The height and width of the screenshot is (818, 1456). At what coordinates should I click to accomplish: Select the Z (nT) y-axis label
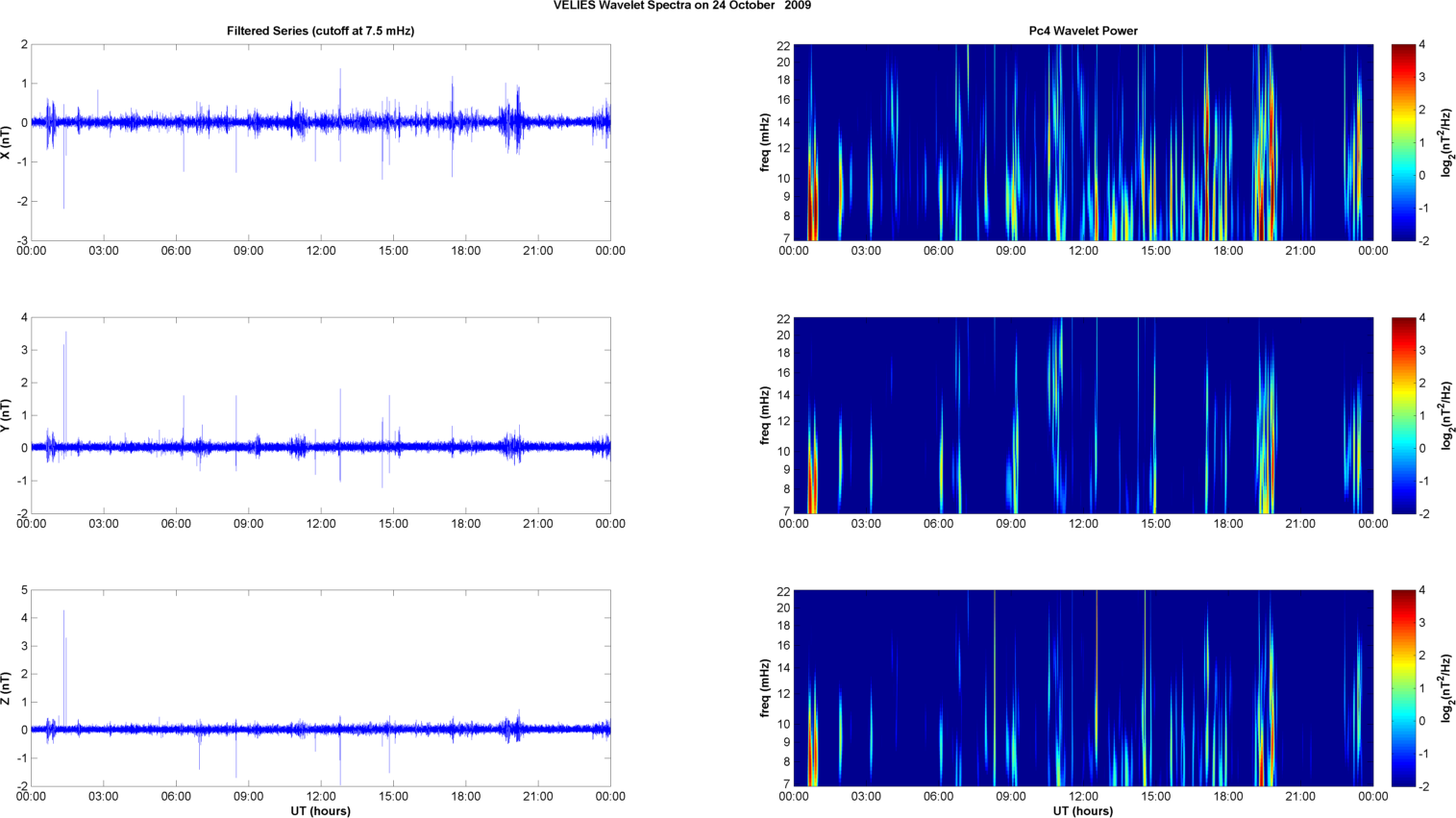click(7, 688)
